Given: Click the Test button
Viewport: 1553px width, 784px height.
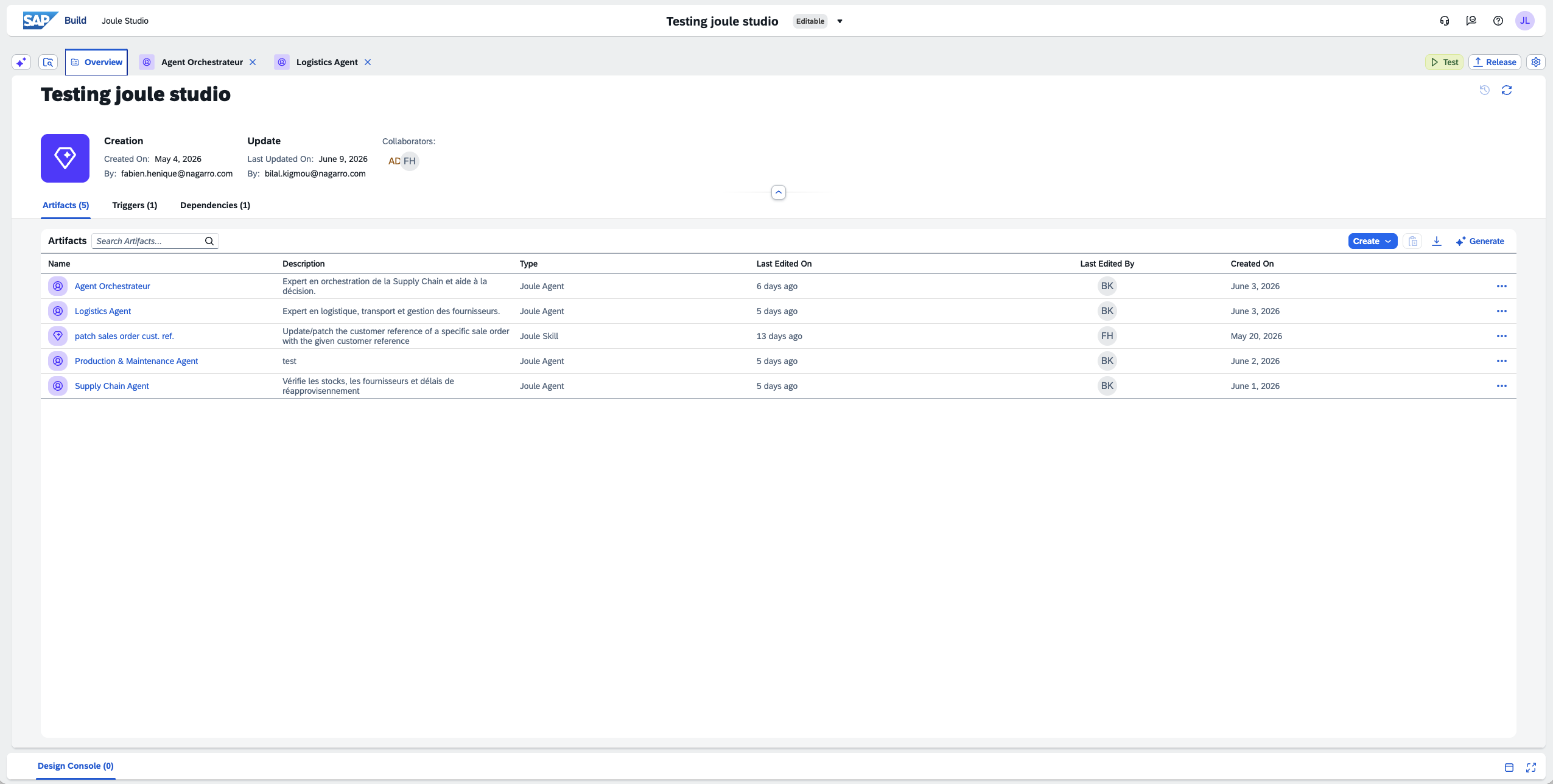Looking at the screenshot, I should [1444, 62].
